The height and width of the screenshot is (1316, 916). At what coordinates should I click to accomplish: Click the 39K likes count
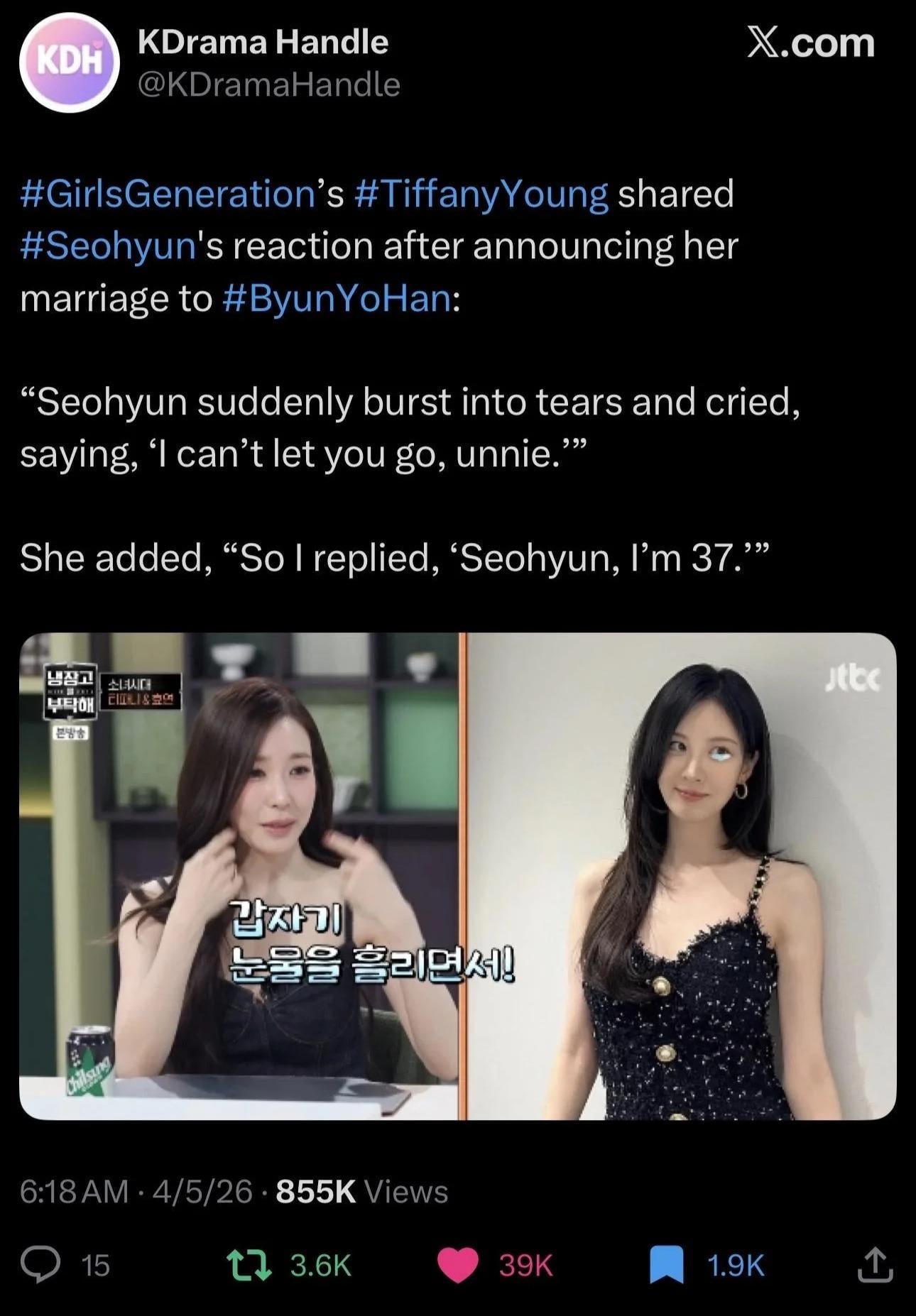click(x=525, y=1265)
